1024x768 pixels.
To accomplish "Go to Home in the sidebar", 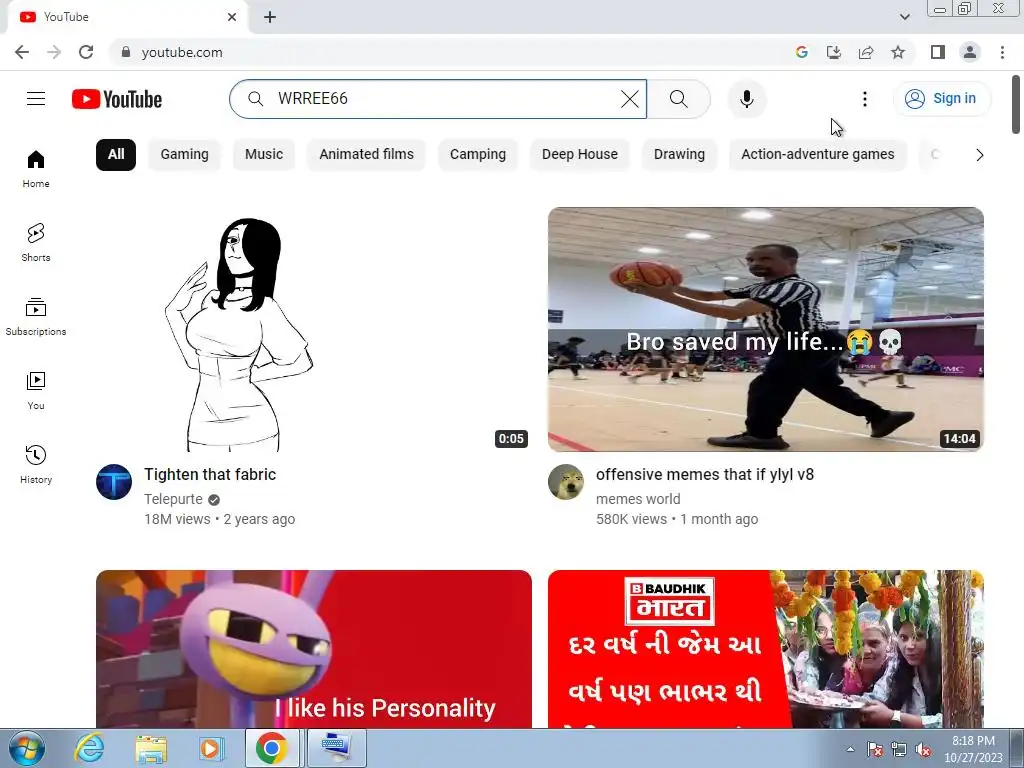I will point(36,169).
